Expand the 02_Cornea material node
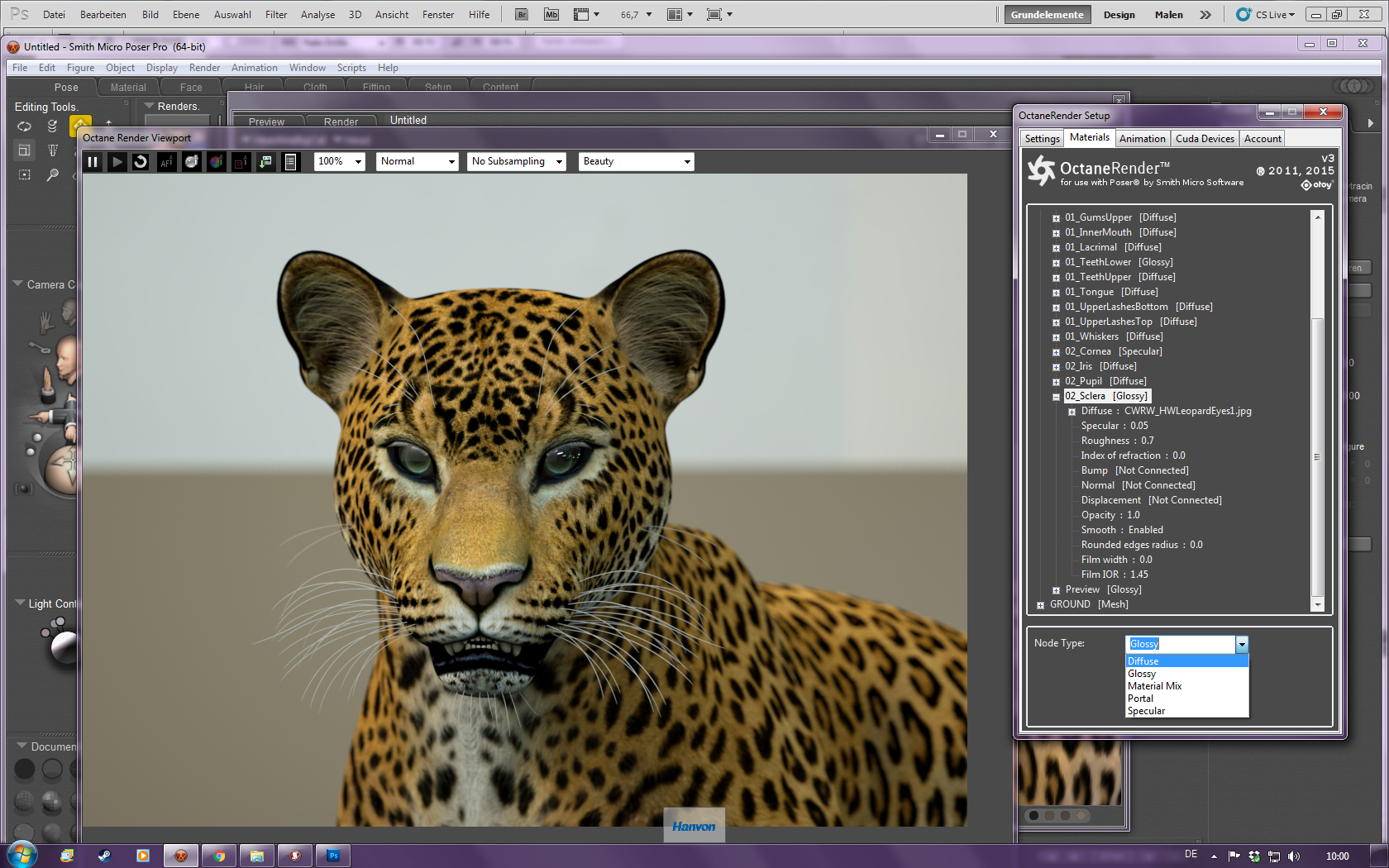 (x=1056, y=352)
